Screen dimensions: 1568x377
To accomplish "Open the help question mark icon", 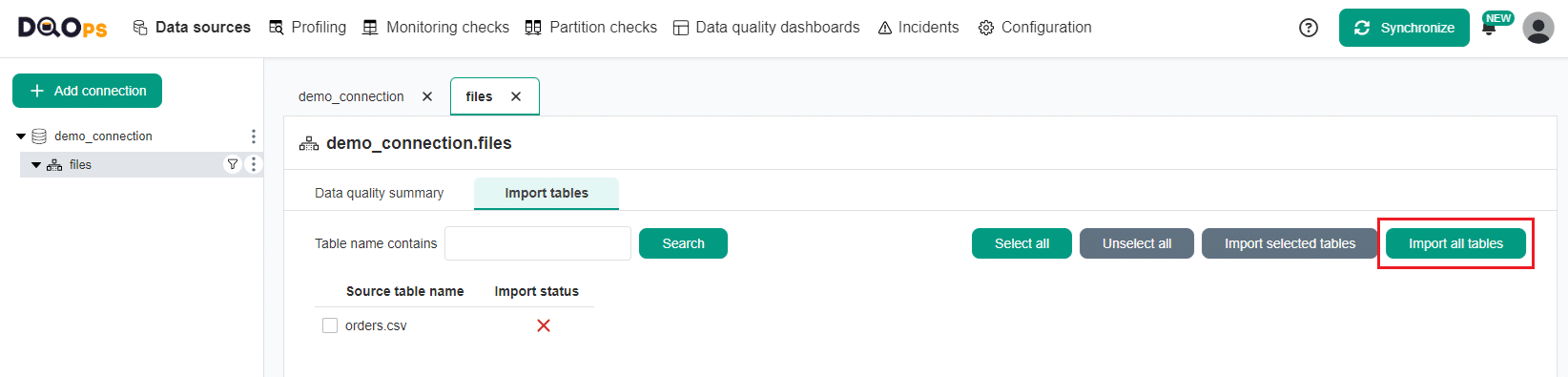I will coord(1309,28).
